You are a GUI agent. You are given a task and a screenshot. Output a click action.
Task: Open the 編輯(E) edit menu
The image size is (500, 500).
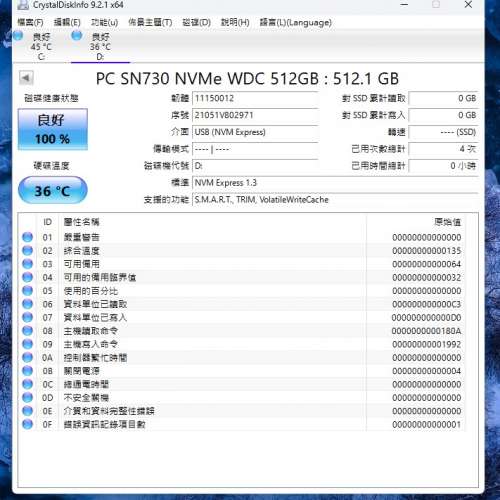tap(67, 23)
